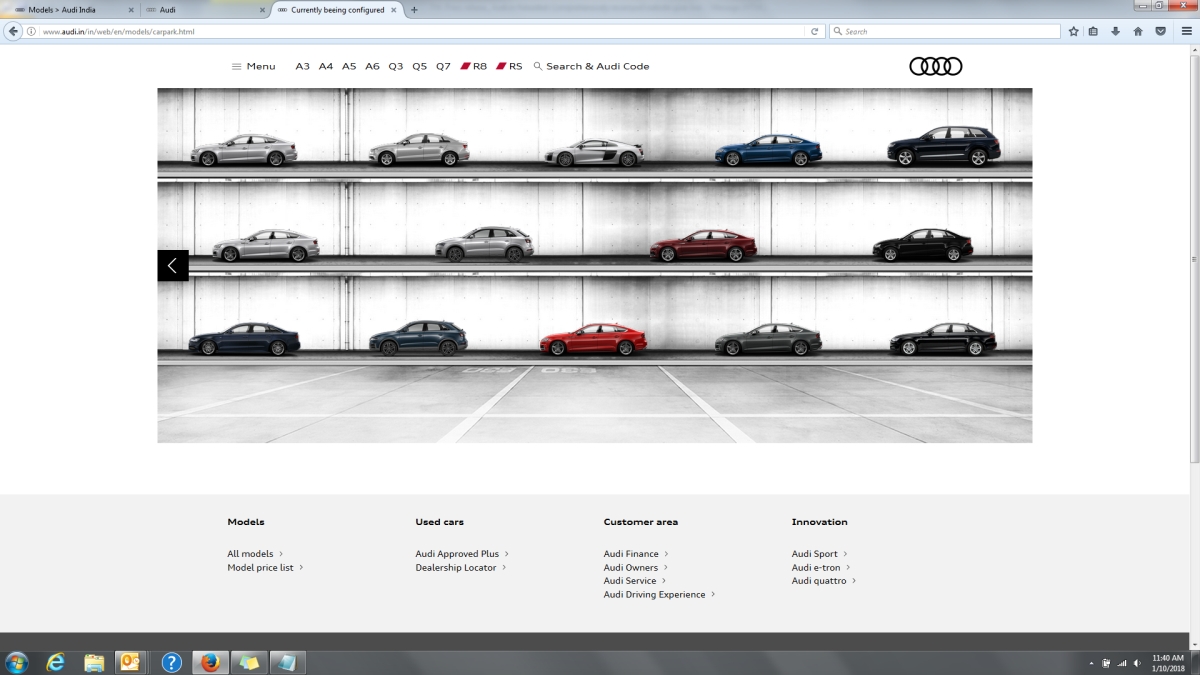The image size is (1200, 675).
Task: Reload the page with the refresh icon
Action: coord(815,31)
